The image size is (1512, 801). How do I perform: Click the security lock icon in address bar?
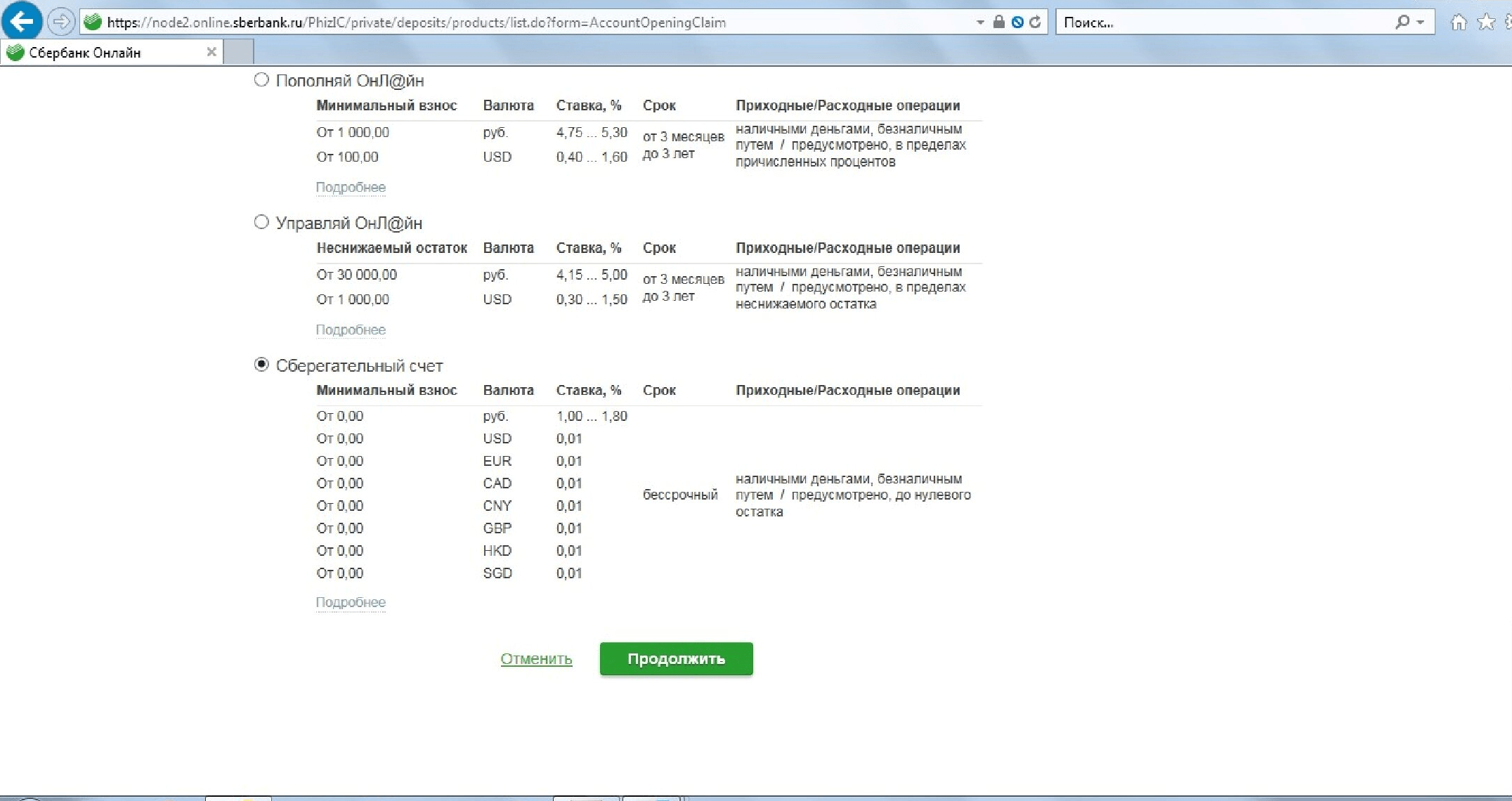pos(998,22)
